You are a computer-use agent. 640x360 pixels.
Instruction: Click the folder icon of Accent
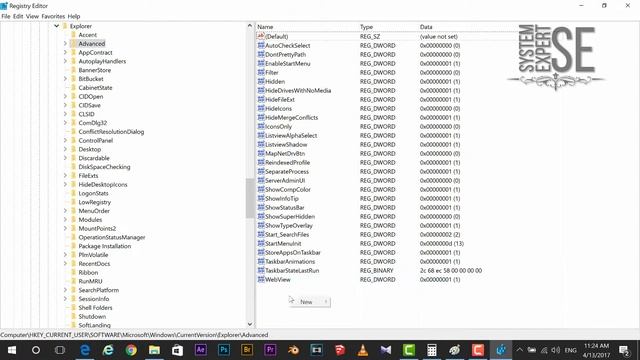click(x=73, y=35)
